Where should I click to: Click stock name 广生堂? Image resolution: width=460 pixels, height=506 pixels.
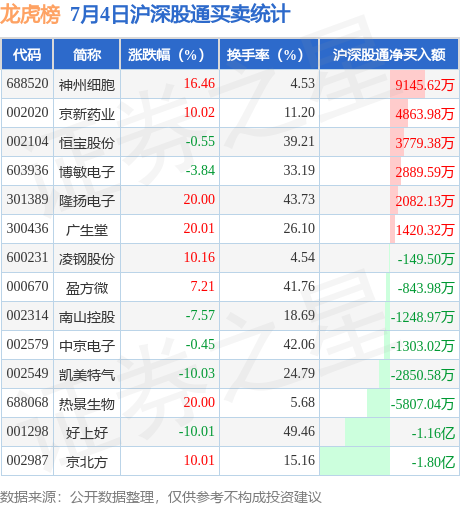(x=87, y=230)
